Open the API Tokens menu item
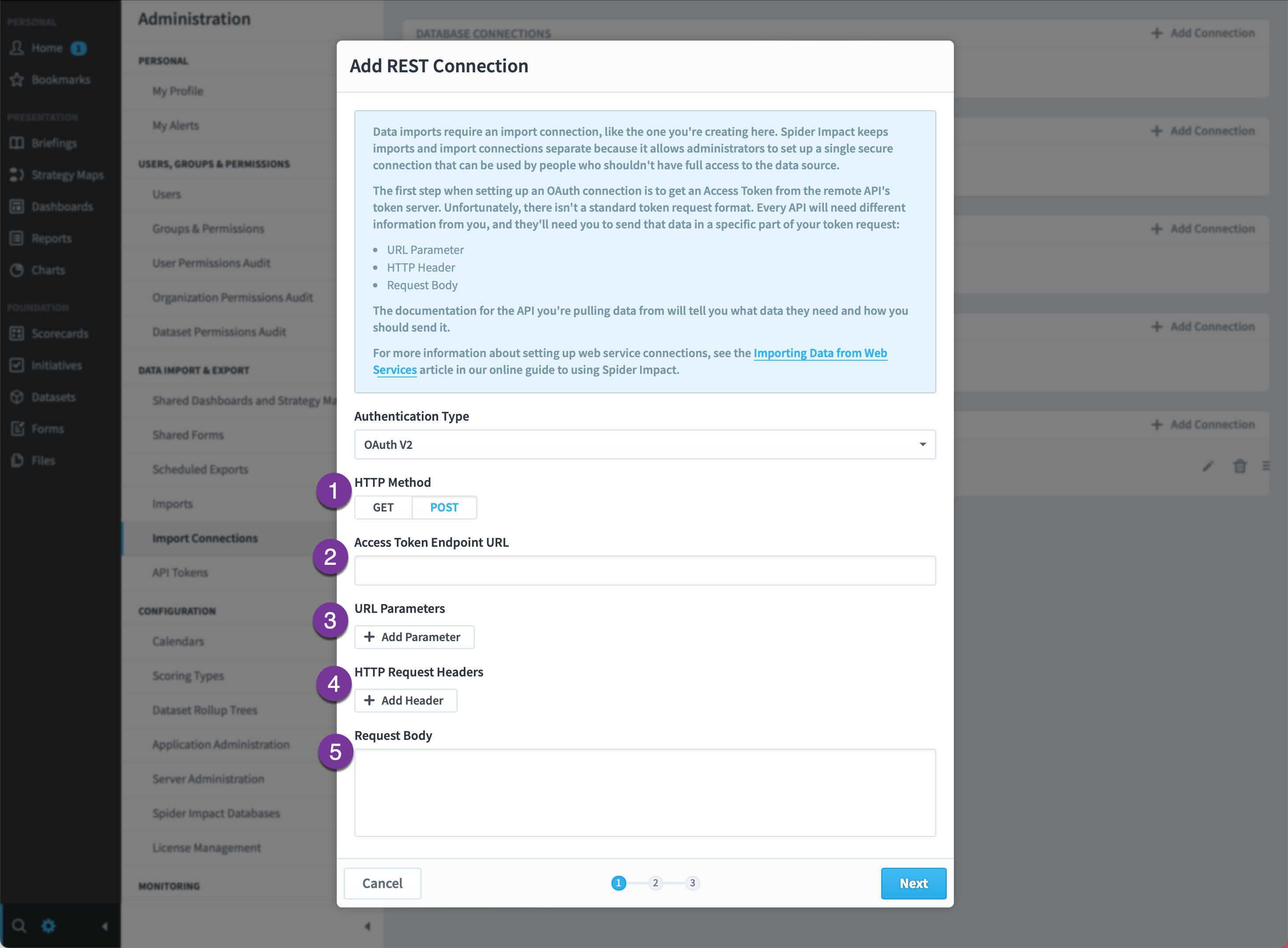The height and width of the screenshot is (948, 1288). (x=180, y=573)
